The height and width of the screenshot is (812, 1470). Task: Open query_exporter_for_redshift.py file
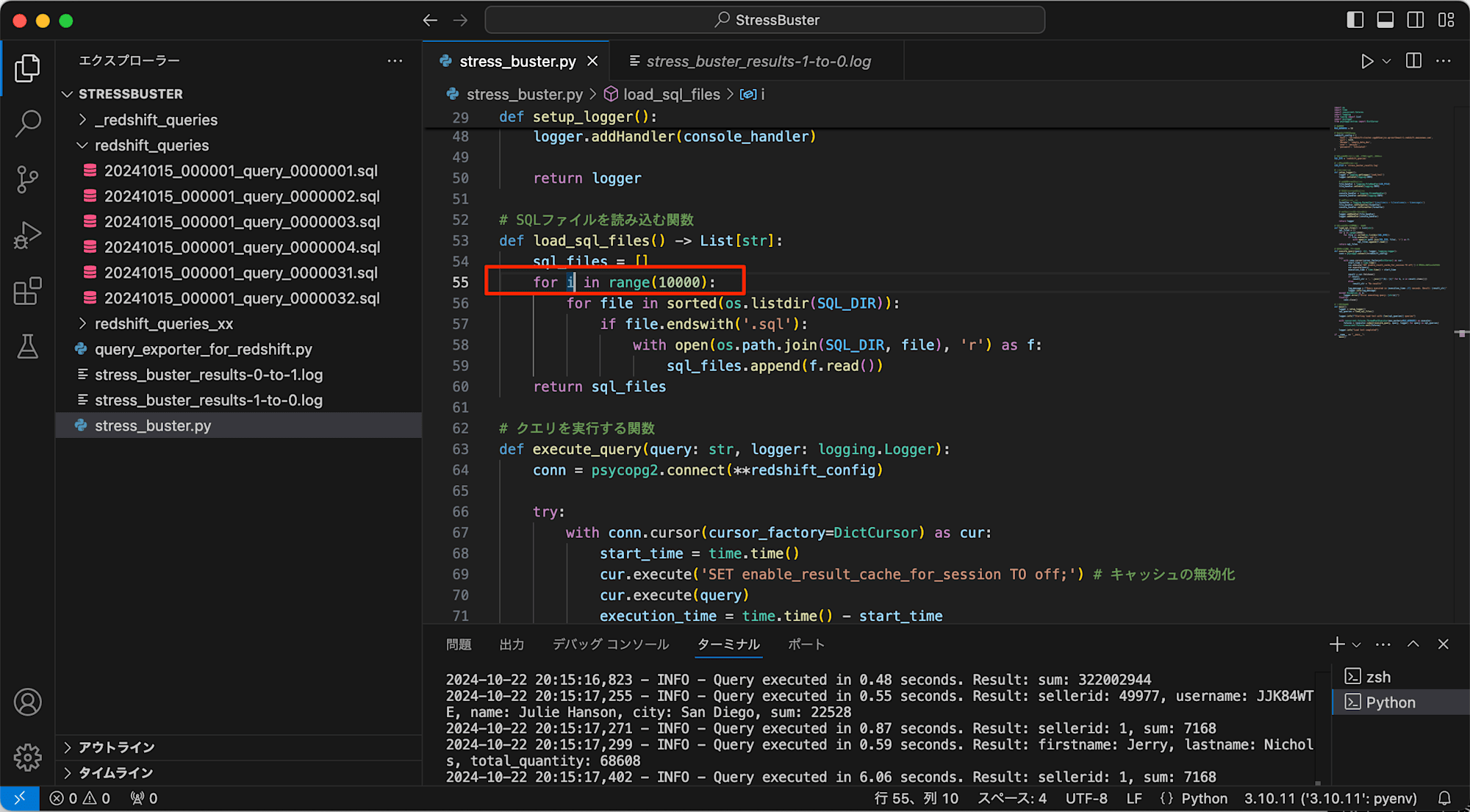238,349
